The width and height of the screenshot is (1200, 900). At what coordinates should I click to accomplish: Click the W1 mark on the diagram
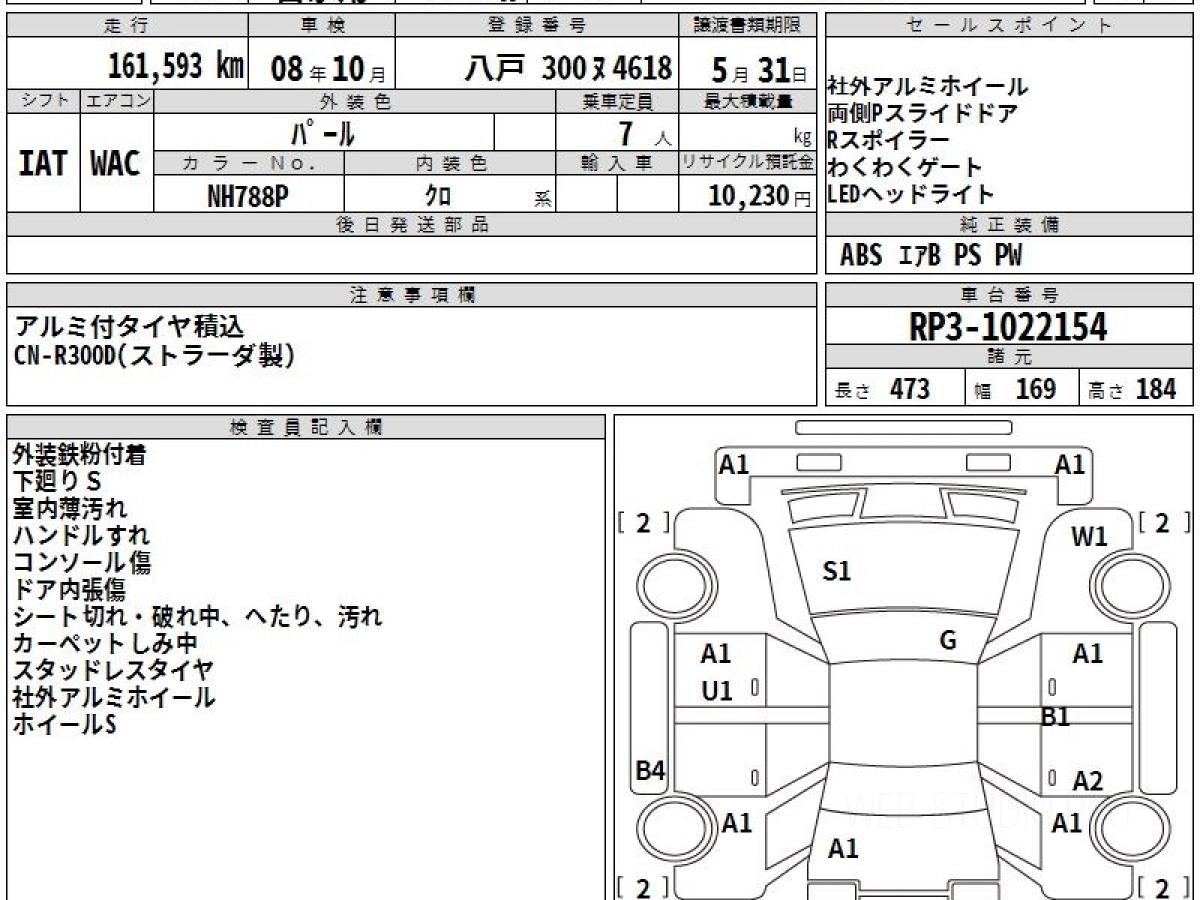coord(1090,538)
